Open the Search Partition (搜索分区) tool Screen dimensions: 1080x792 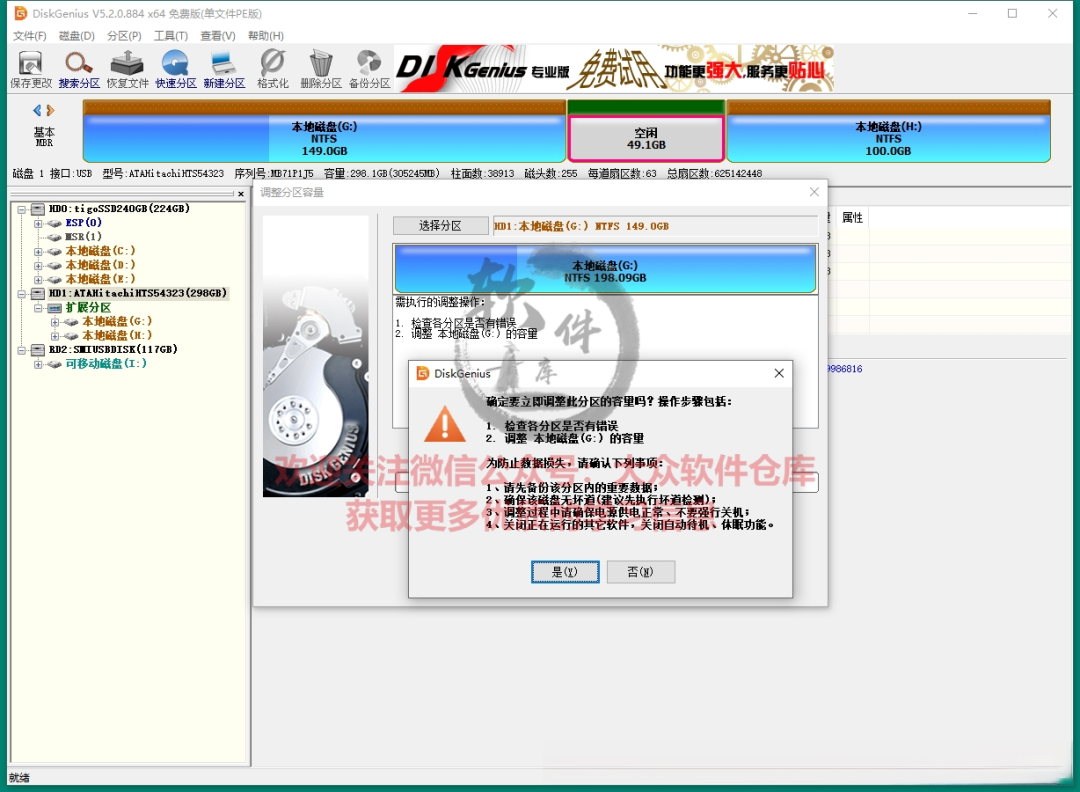pos(79,70)
